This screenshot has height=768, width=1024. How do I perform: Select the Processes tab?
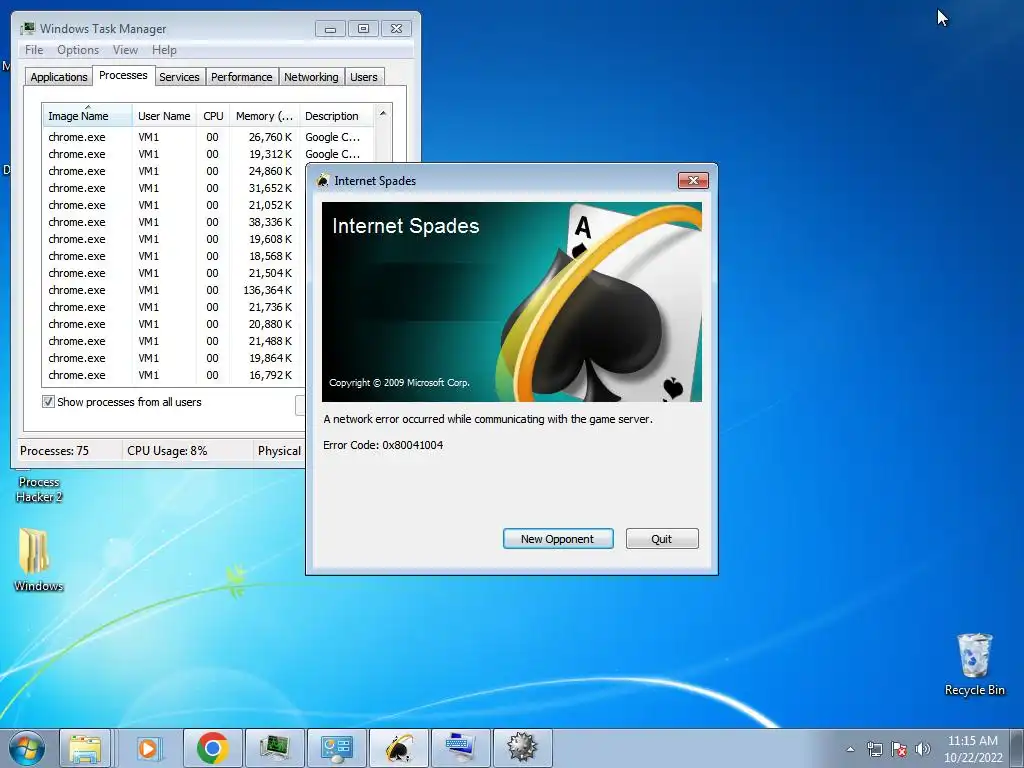123,75
